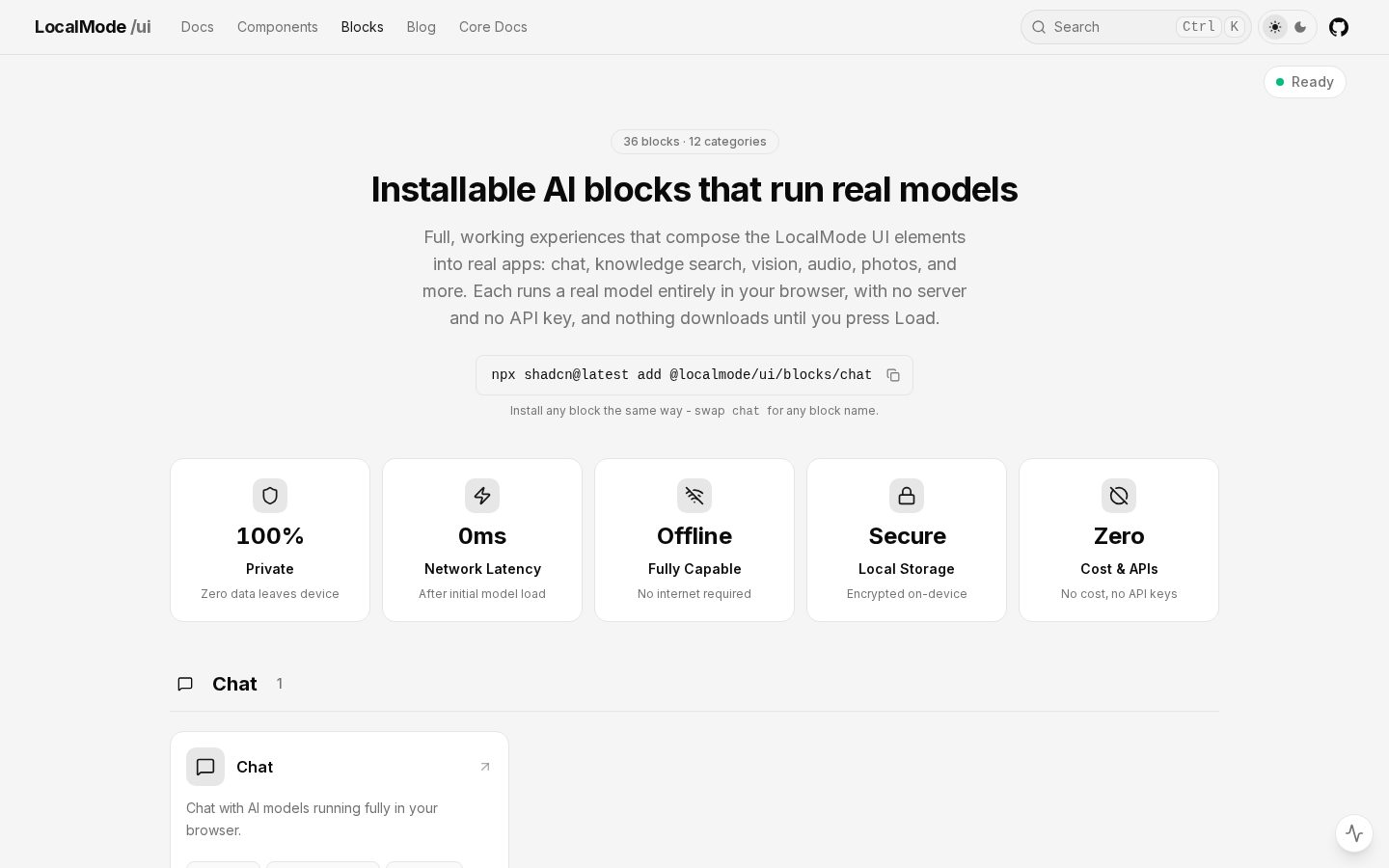Image resolution: width=1389 pixels, height=868 pixels.
Task: Click the npx shadcn install command box
Action: pyautogui.click(x=694, y=375)
